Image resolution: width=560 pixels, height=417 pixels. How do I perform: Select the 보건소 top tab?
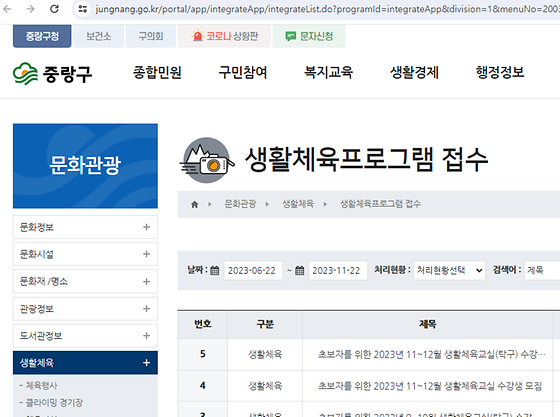98,36
